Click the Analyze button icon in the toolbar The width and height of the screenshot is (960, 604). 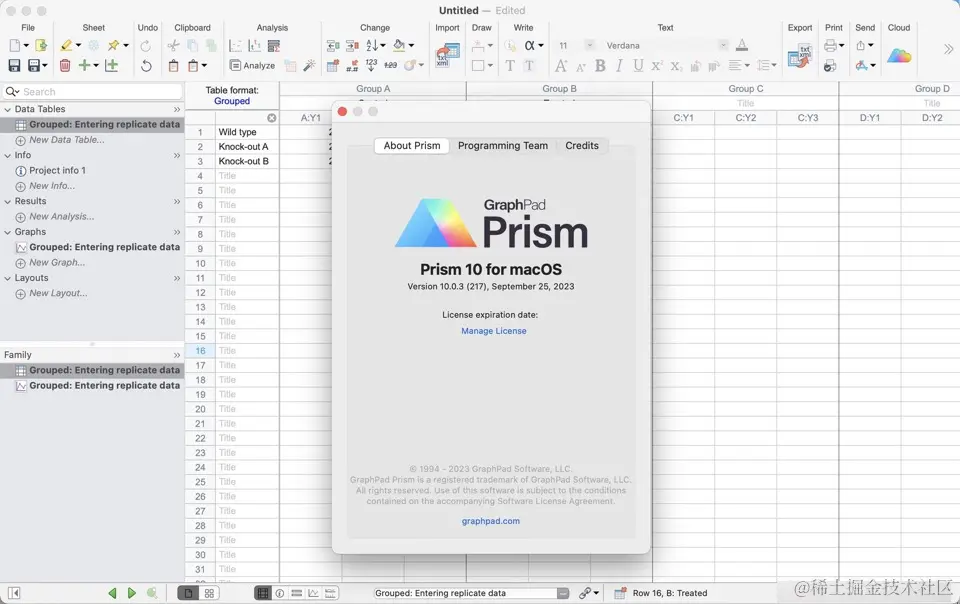click(x=234, y=63)
